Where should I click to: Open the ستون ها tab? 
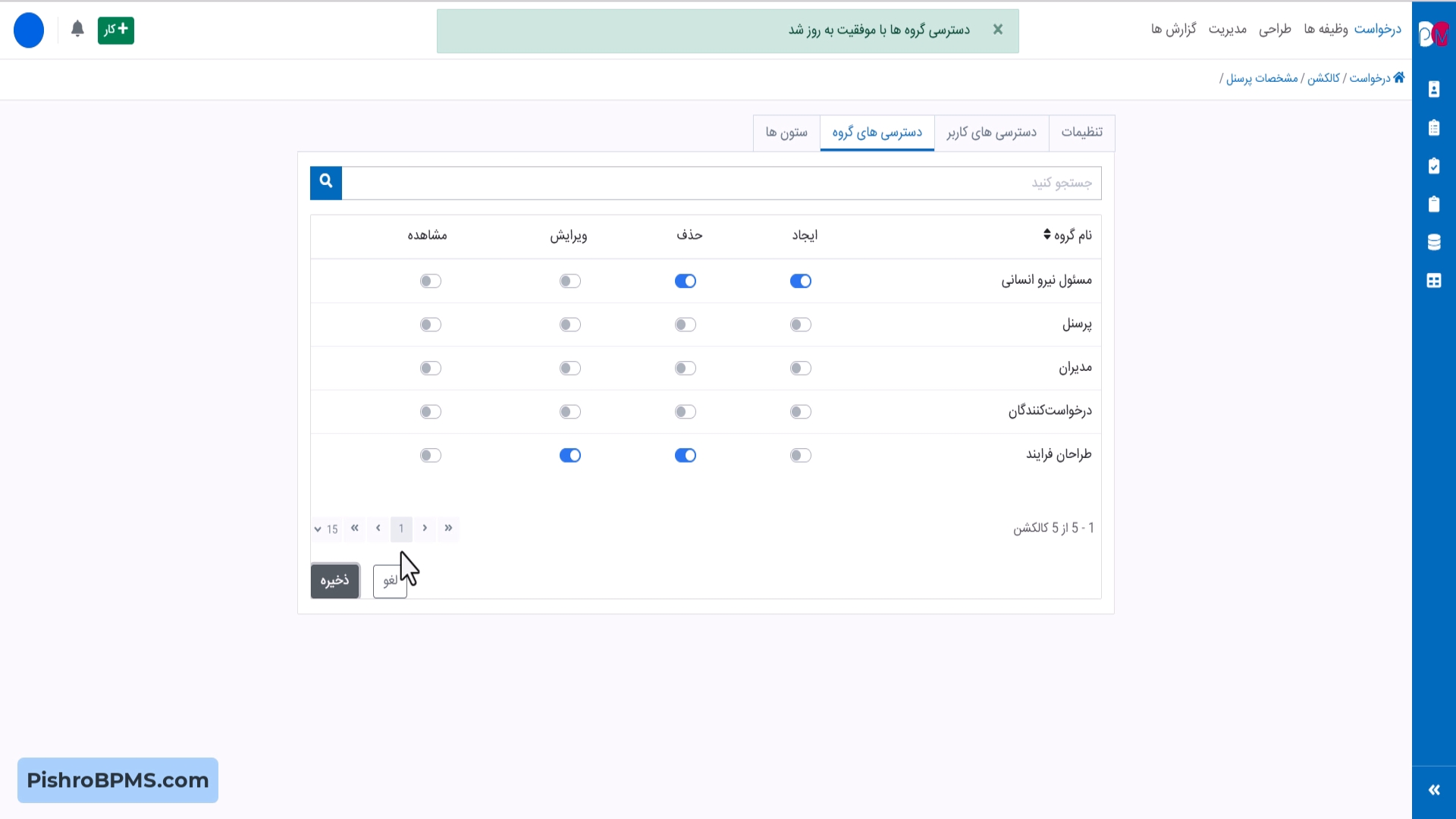tap(786, 133)
